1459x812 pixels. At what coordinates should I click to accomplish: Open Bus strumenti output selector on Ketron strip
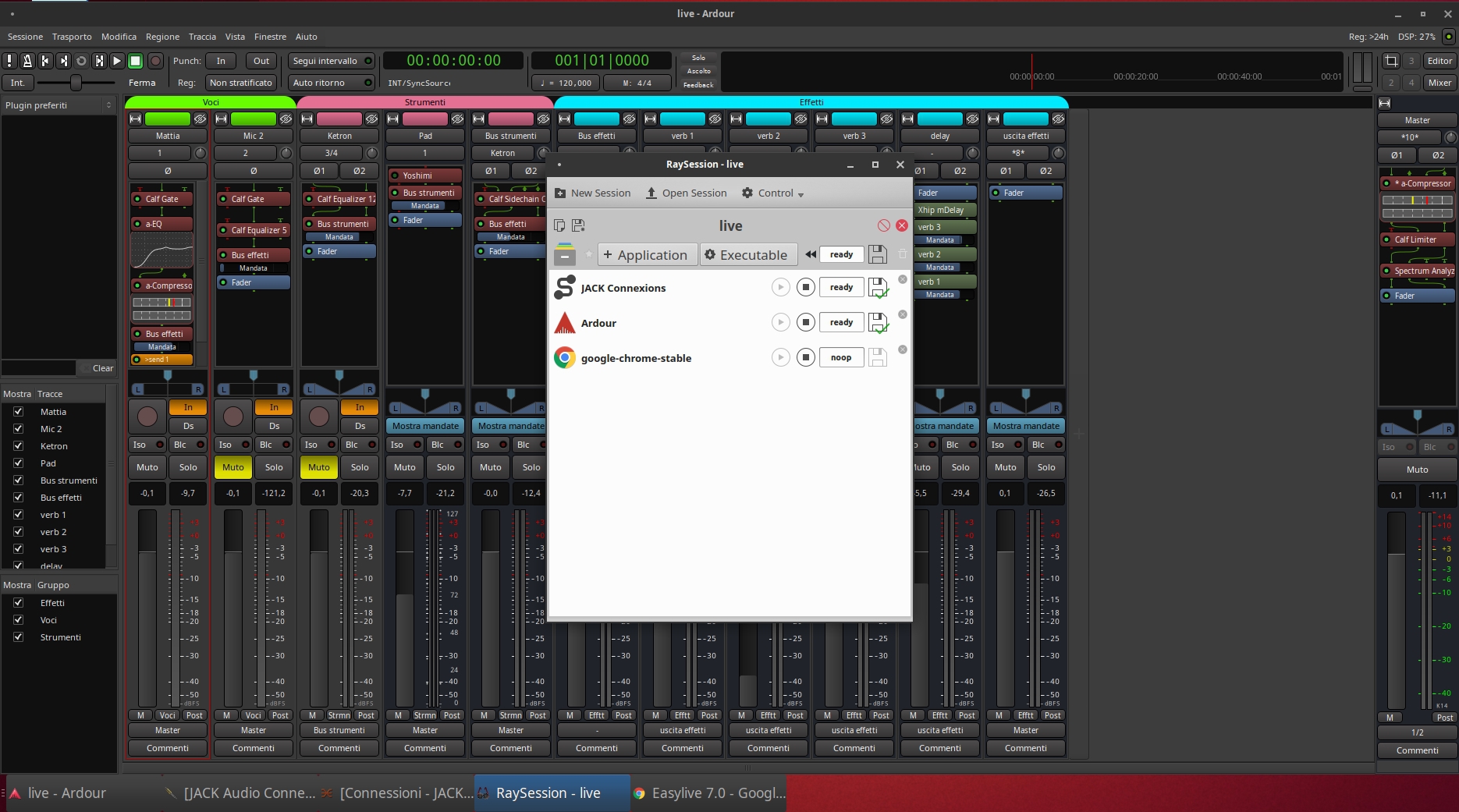(339, 731)
